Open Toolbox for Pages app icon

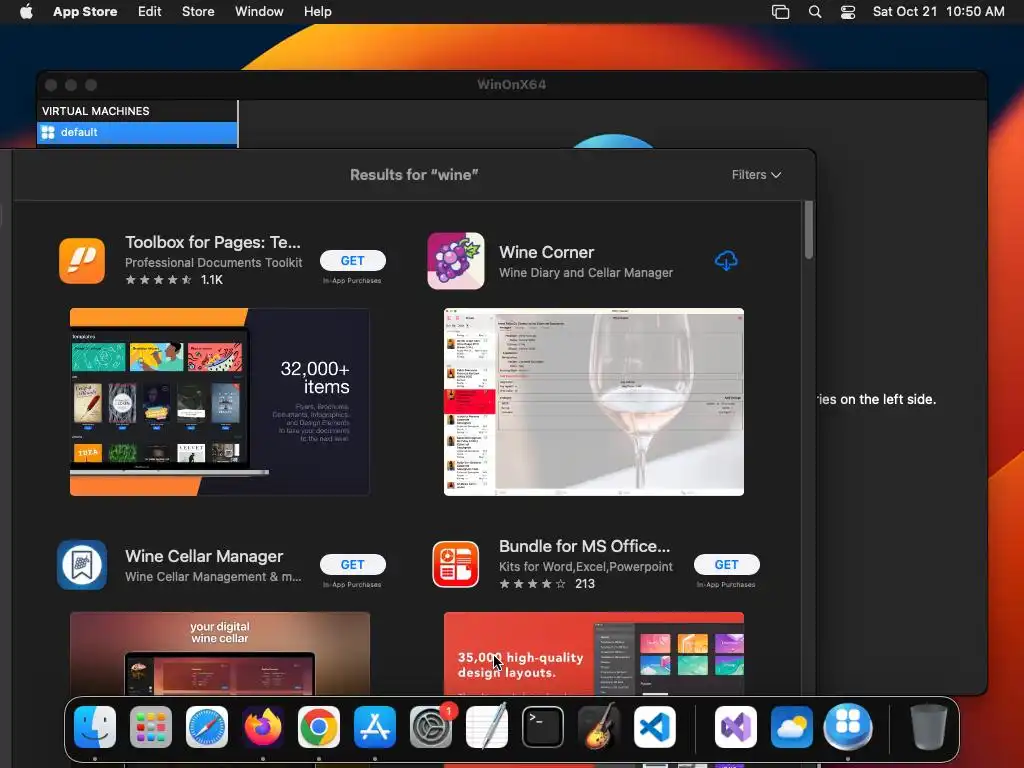82,261
